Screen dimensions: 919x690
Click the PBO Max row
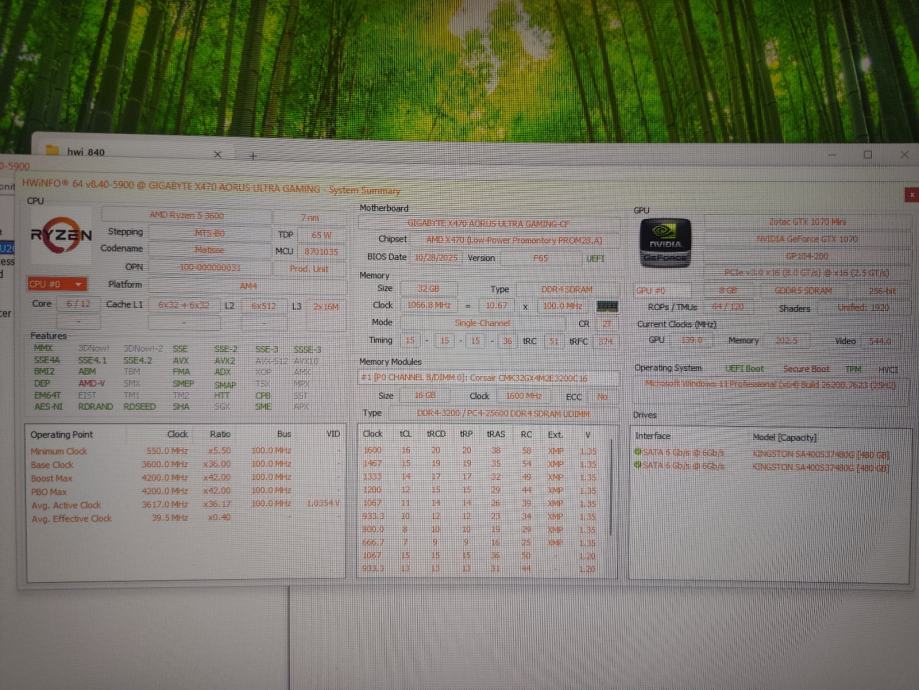tap(185, 491)
